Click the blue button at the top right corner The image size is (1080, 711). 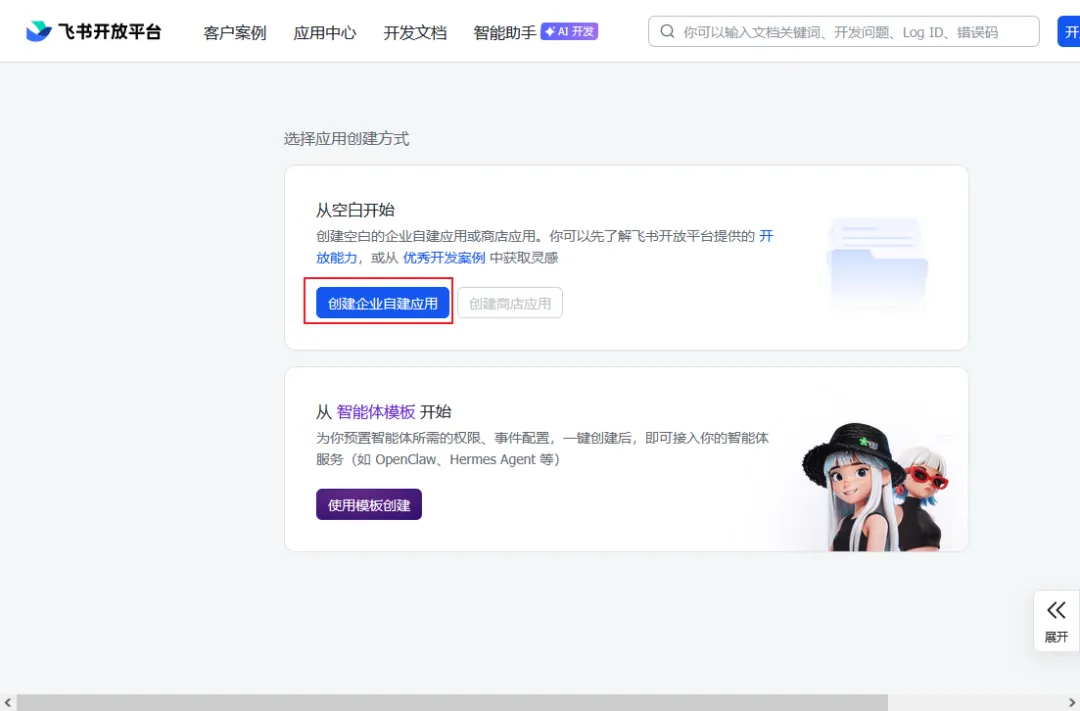1070,31
